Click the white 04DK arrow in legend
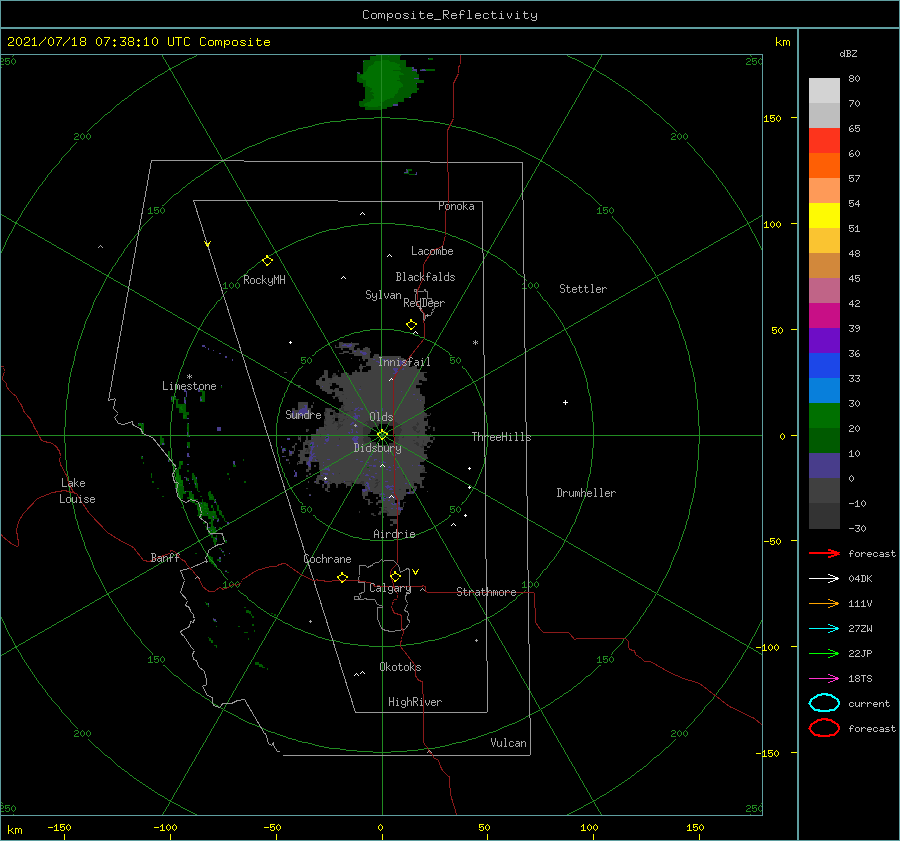Viewport: 900px width, 841px height. click(824, 579)
